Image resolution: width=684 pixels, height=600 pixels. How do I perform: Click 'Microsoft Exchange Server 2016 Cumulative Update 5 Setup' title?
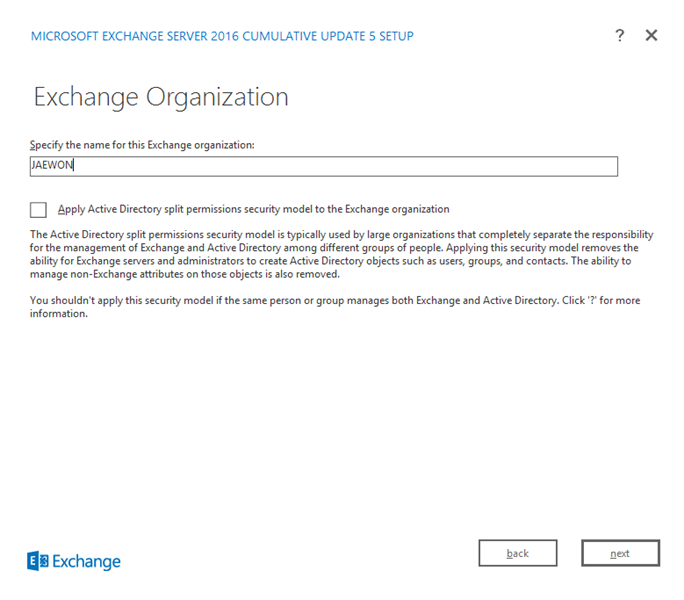click(x=222, y=36)
